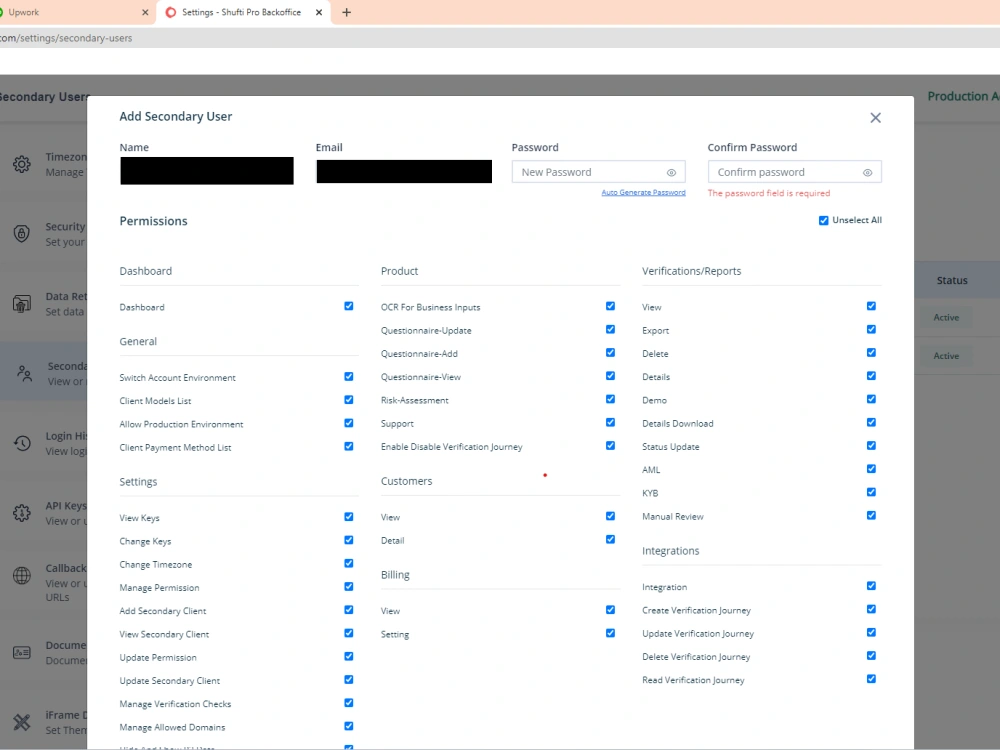Uncheck the AML checkbox
The height and width of the screenshot is (750, 1000).
[871, 469]
